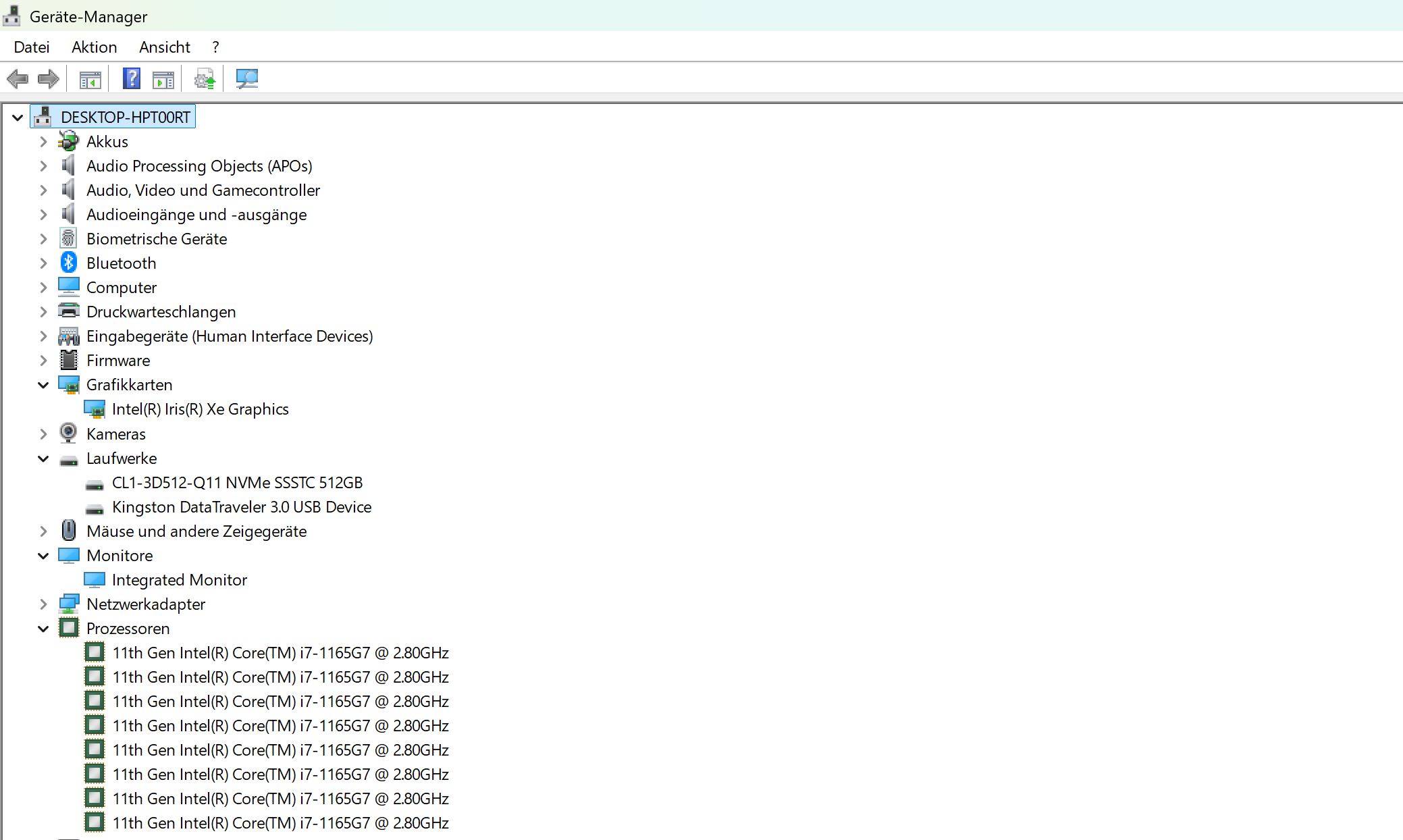Collapse the Monitore category

point(43,556)
